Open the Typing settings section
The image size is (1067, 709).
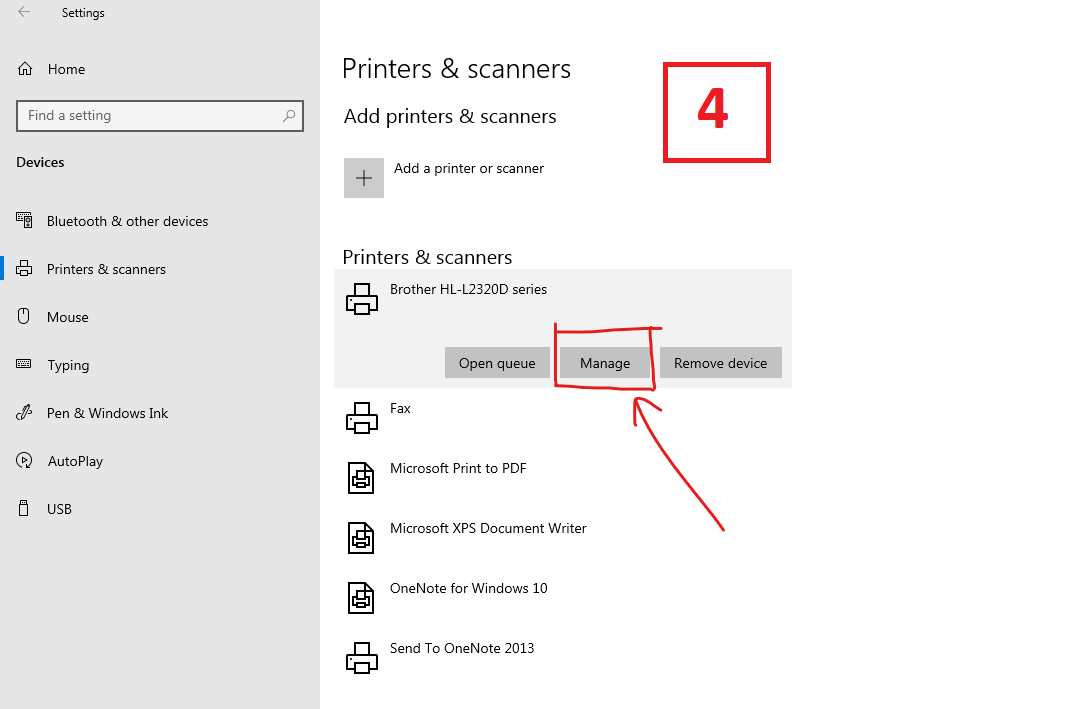68,365
